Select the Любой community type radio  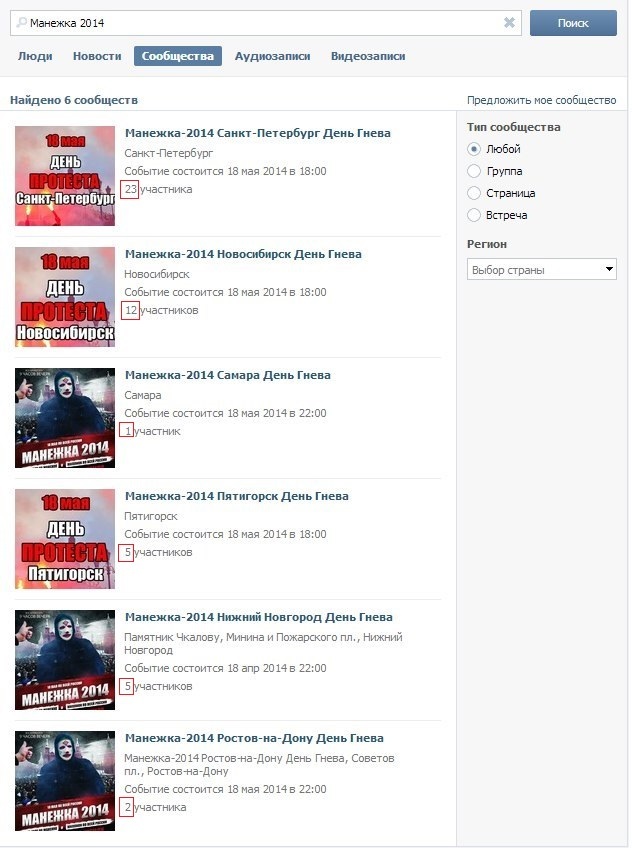(474, 149)
